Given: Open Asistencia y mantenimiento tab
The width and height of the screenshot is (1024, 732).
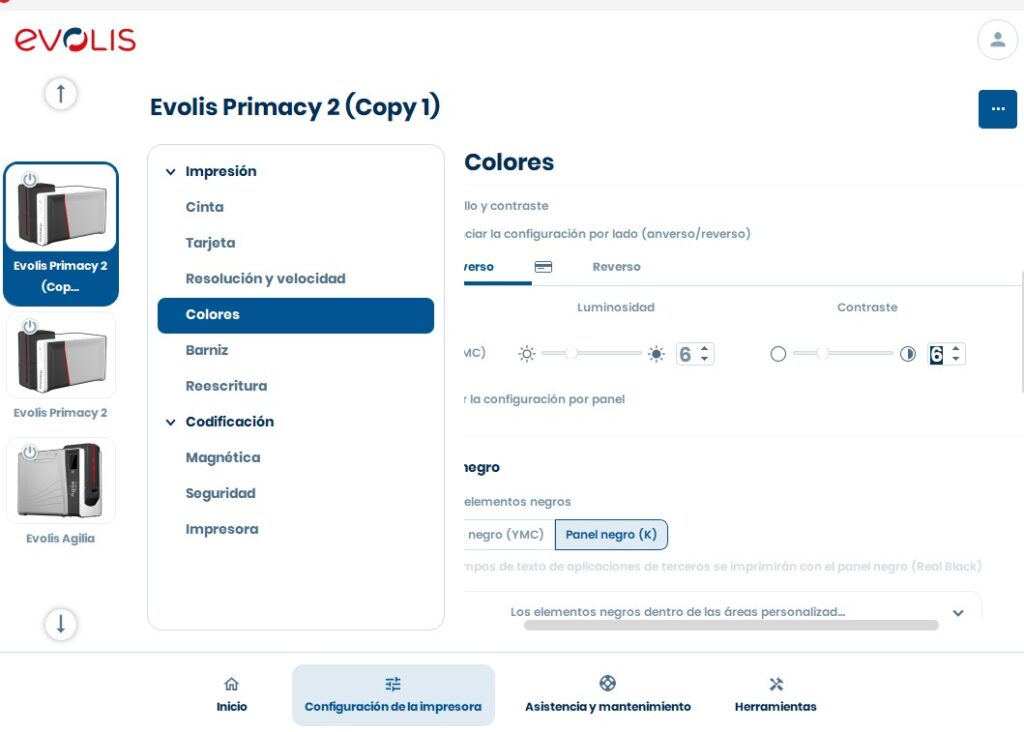Looking at the screenshot, I should (x=607, y=694).
